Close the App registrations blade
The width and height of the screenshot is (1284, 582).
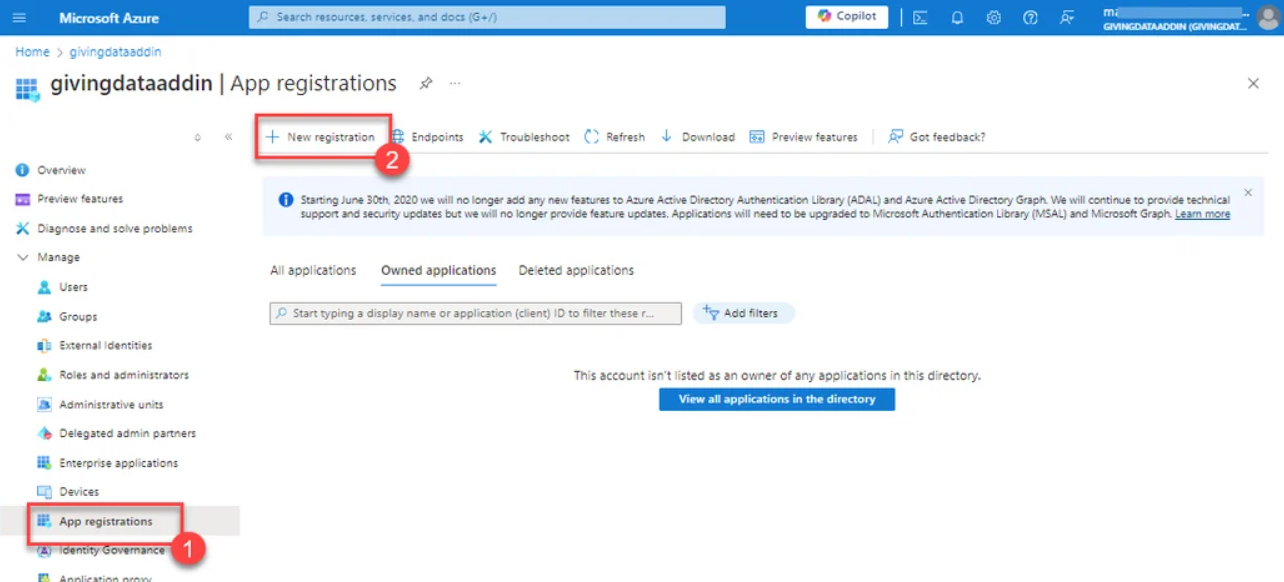pyautogui.click(x=1253, y=84)
